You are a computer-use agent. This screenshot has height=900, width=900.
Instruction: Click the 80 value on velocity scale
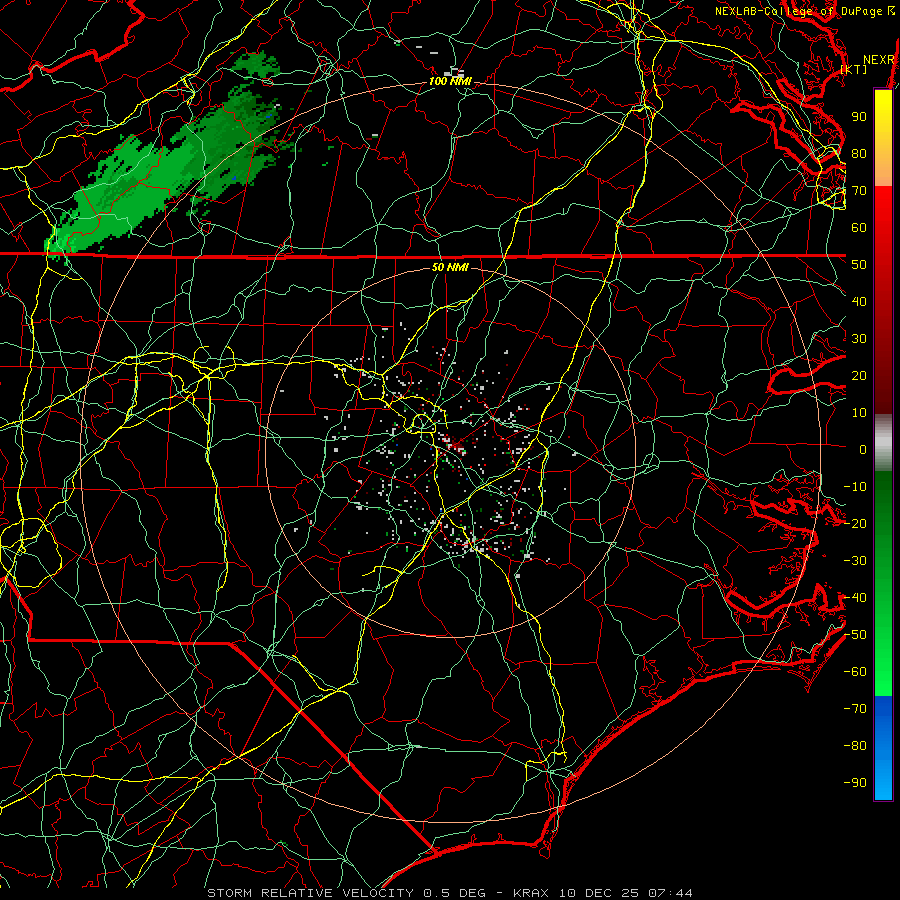tap(859, 154)
